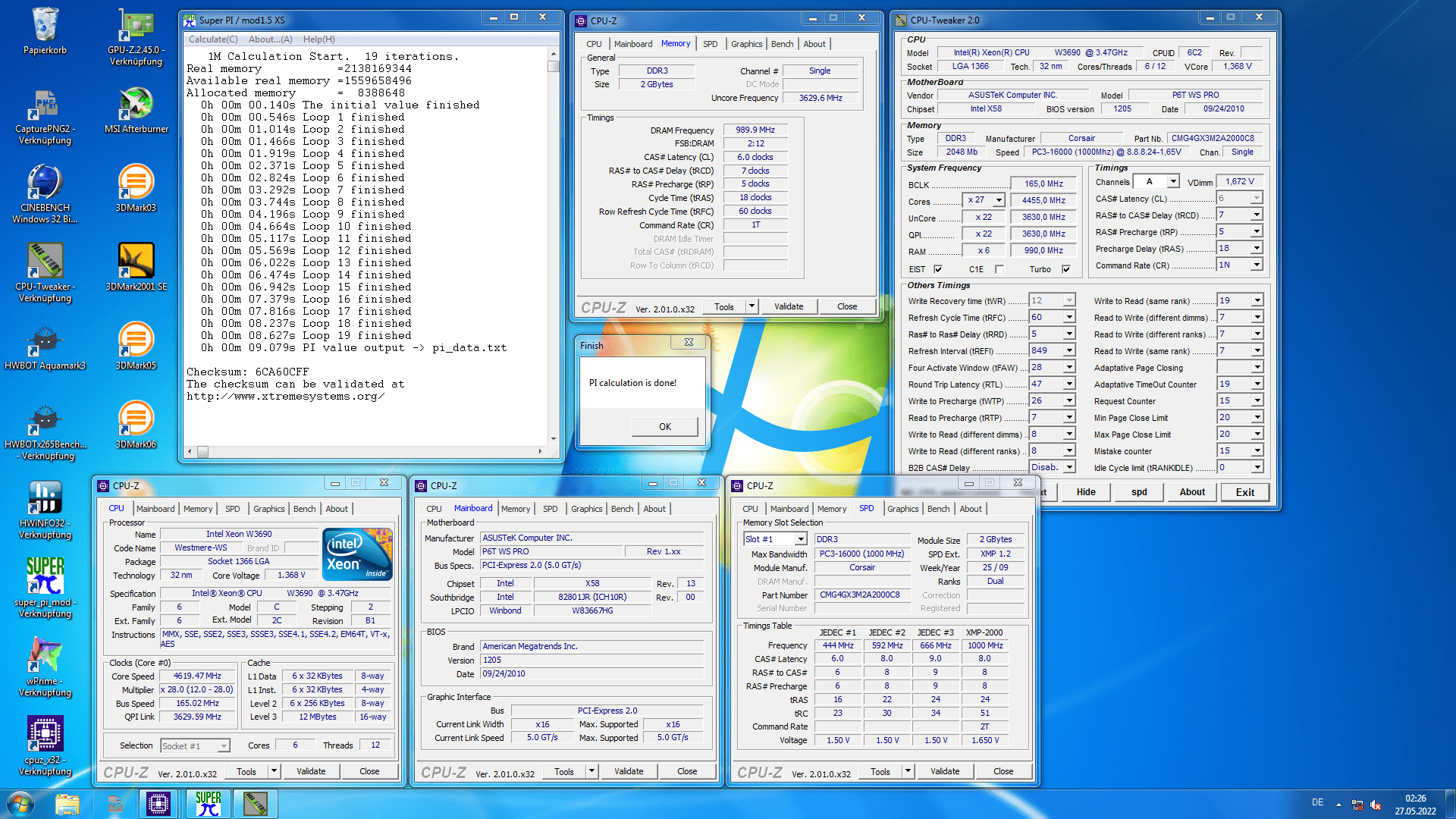
Task: Open Graphics tab in bottom-left CPU-Z window
Action: point(268,509)
